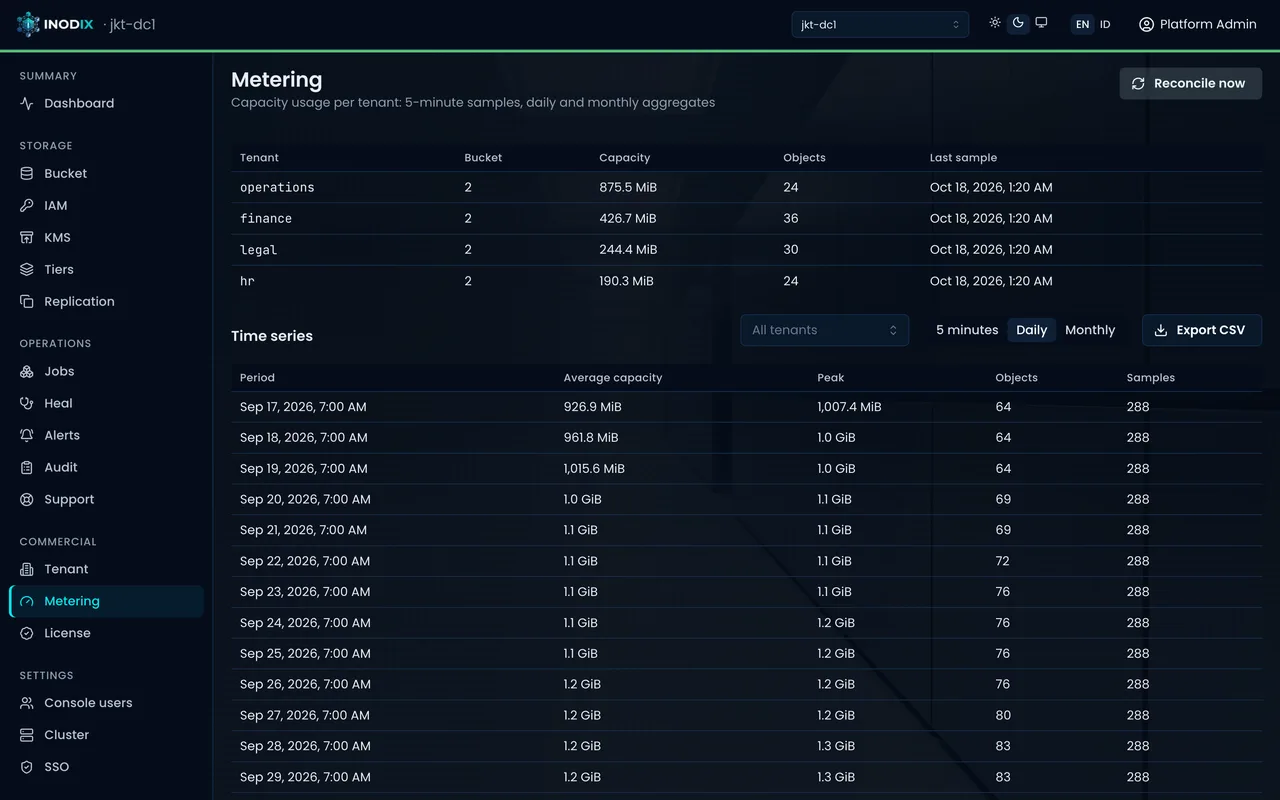Open Alerts bell item
The image size is (1280, 800).
pos(106,435)
